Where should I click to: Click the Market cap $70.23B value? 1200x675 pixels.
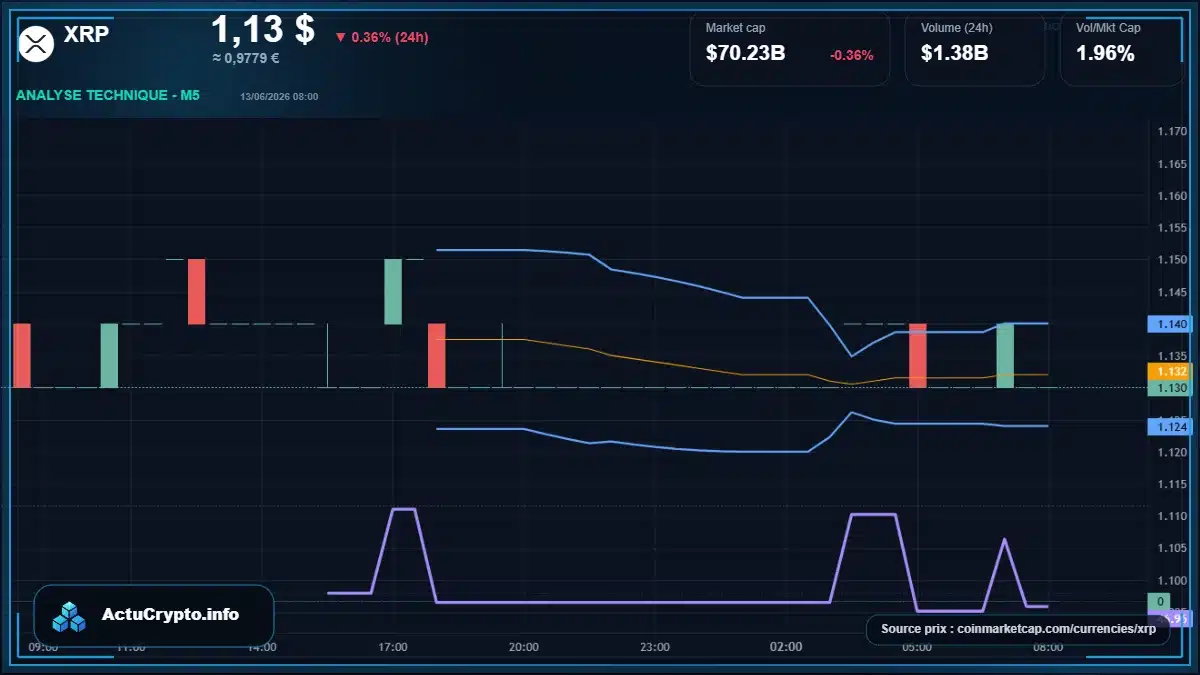point(745,54)
